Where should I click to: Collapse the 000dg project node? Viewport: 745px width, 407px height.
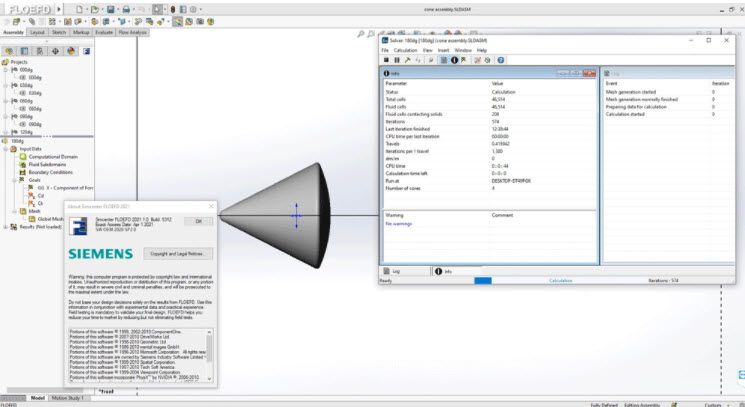[6, 70]
